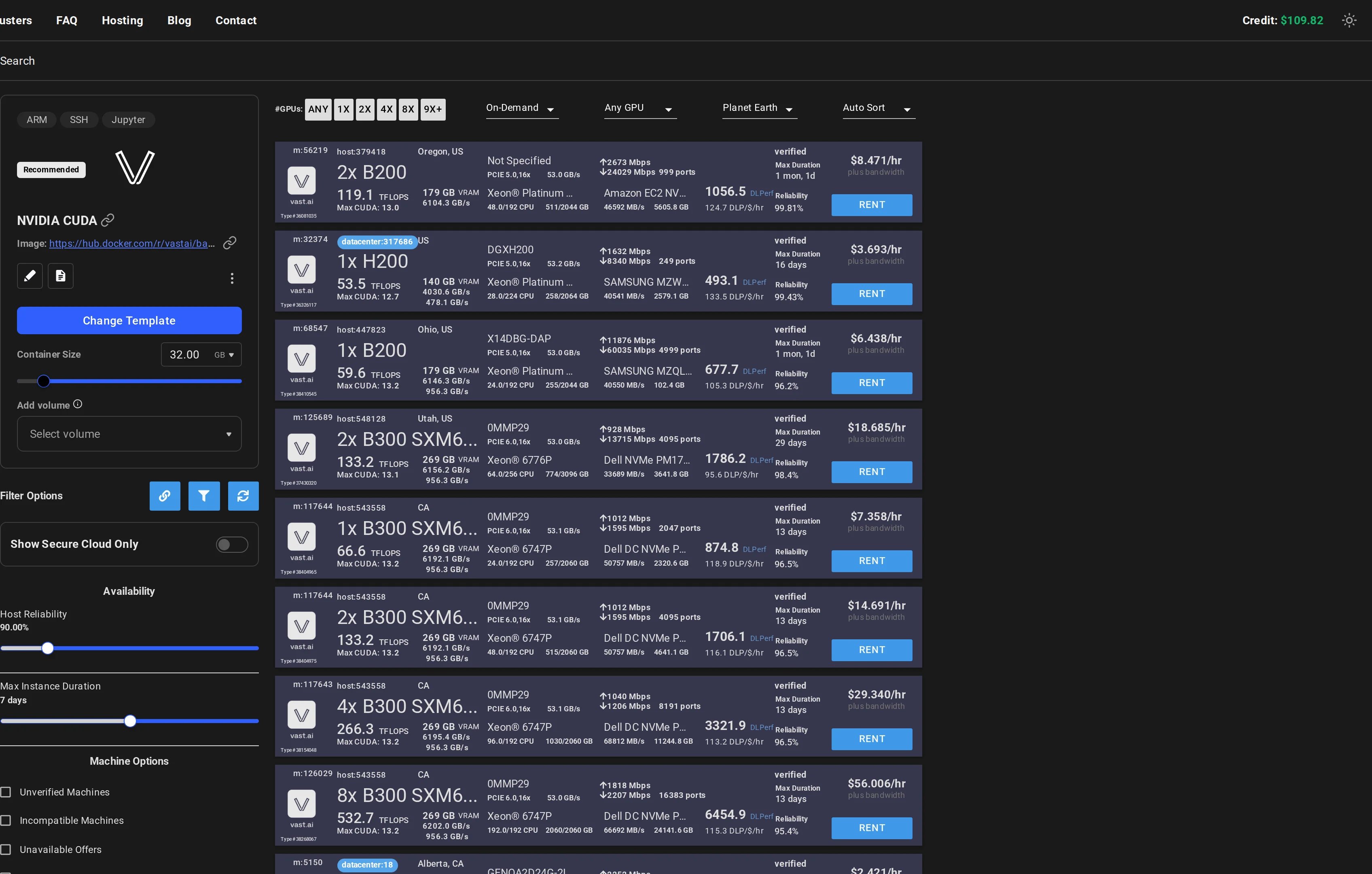The image size is (1372, 874).
Task: Click the Container Size slider handle
Action: (x=43, y=381)
